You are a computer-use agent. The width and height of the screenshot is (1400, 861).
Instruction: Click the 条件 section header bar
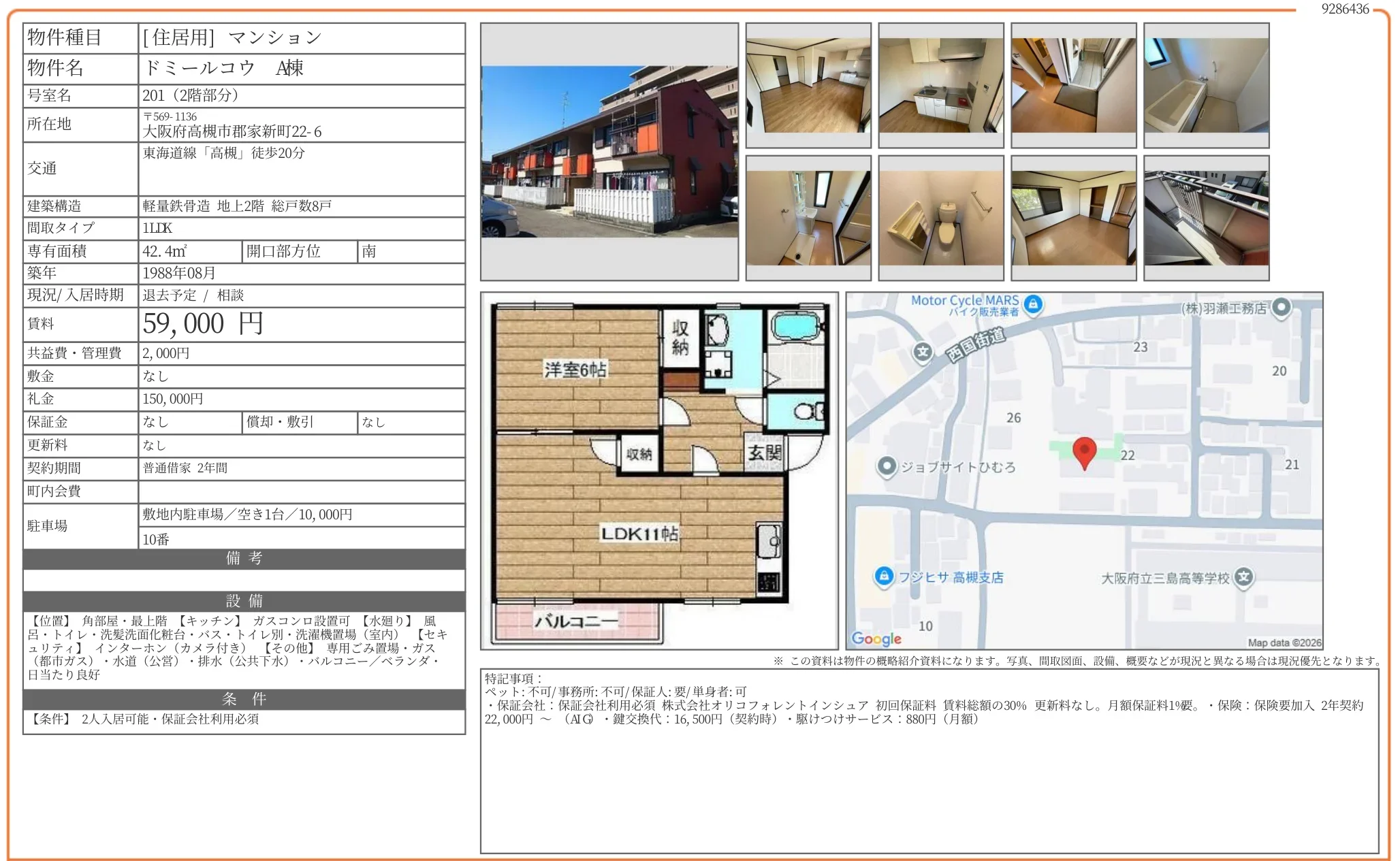coord(244,699)
